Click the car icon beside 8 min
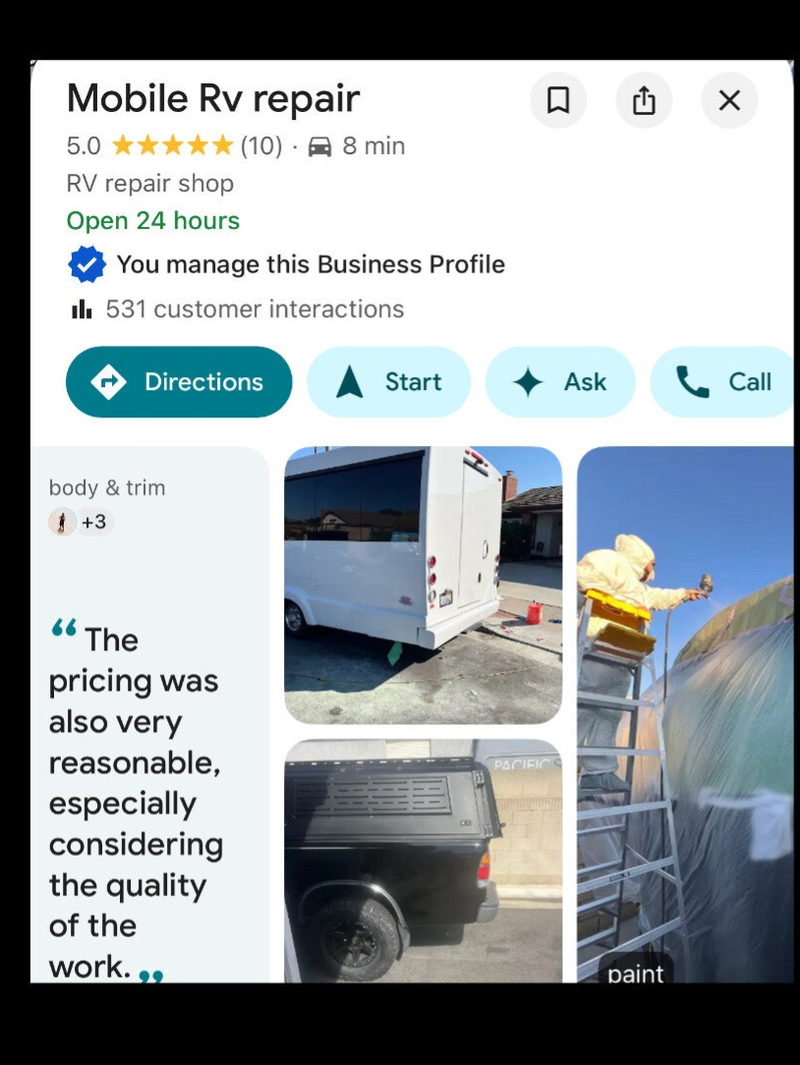Image resolution: width=800 pixels, height=1065 pixels. click(320, 146)
